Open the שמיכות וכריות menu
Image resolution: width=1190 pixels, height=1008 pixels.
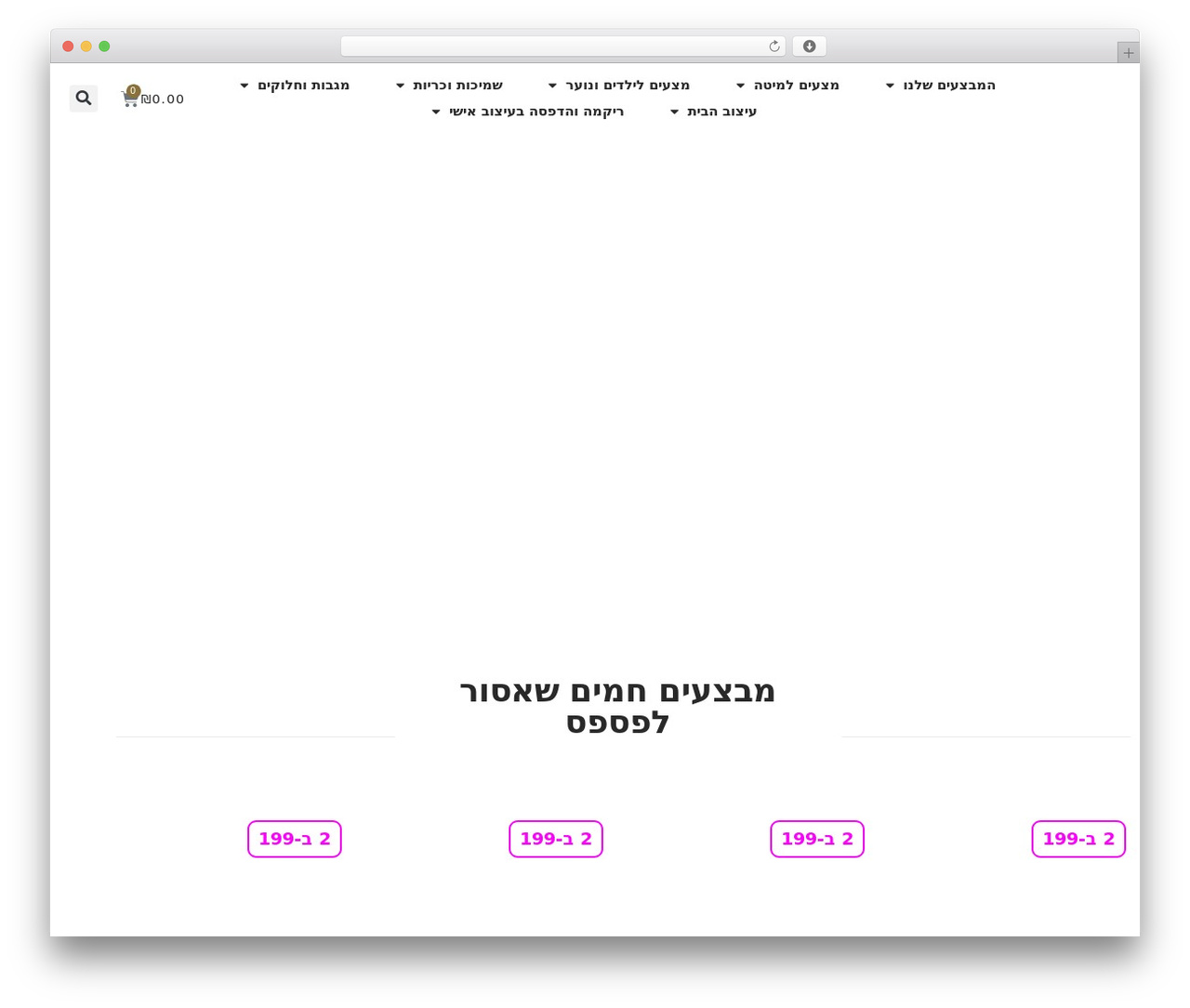[458, 86]
